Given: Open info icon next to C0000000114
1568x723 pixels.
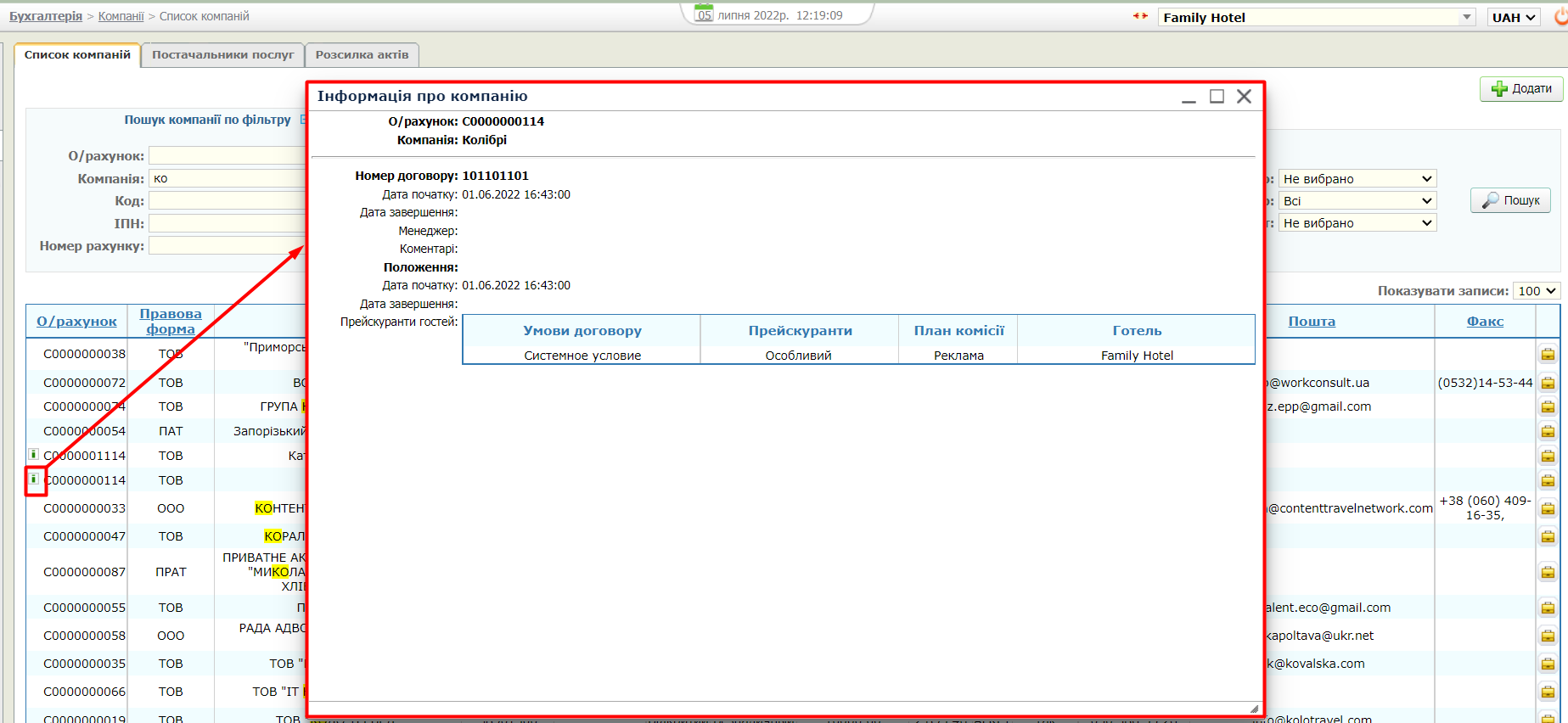Looking at the screenshot, I should point(34,479).
